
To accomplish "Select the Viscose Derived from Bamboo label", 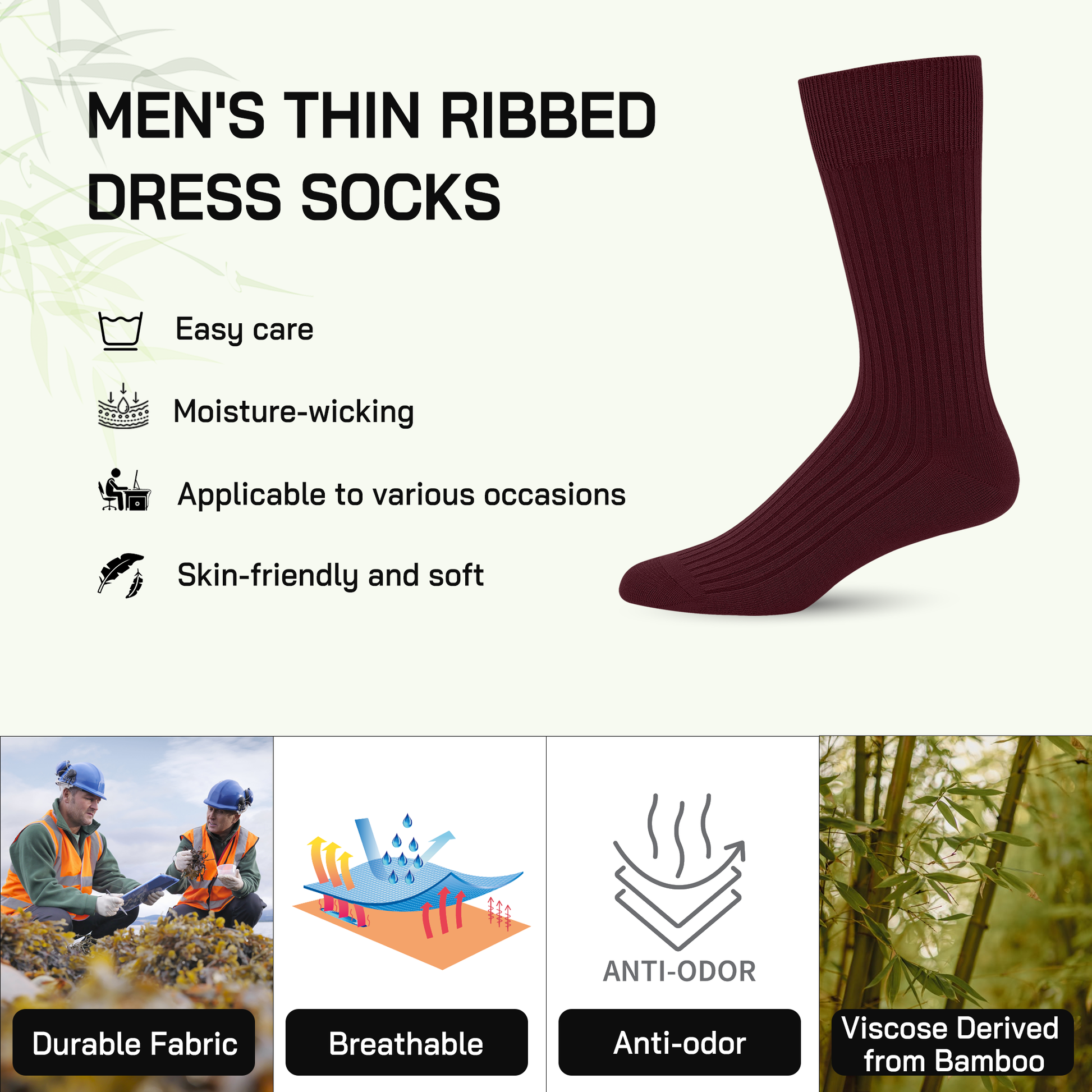I will tap(952, 1043).
